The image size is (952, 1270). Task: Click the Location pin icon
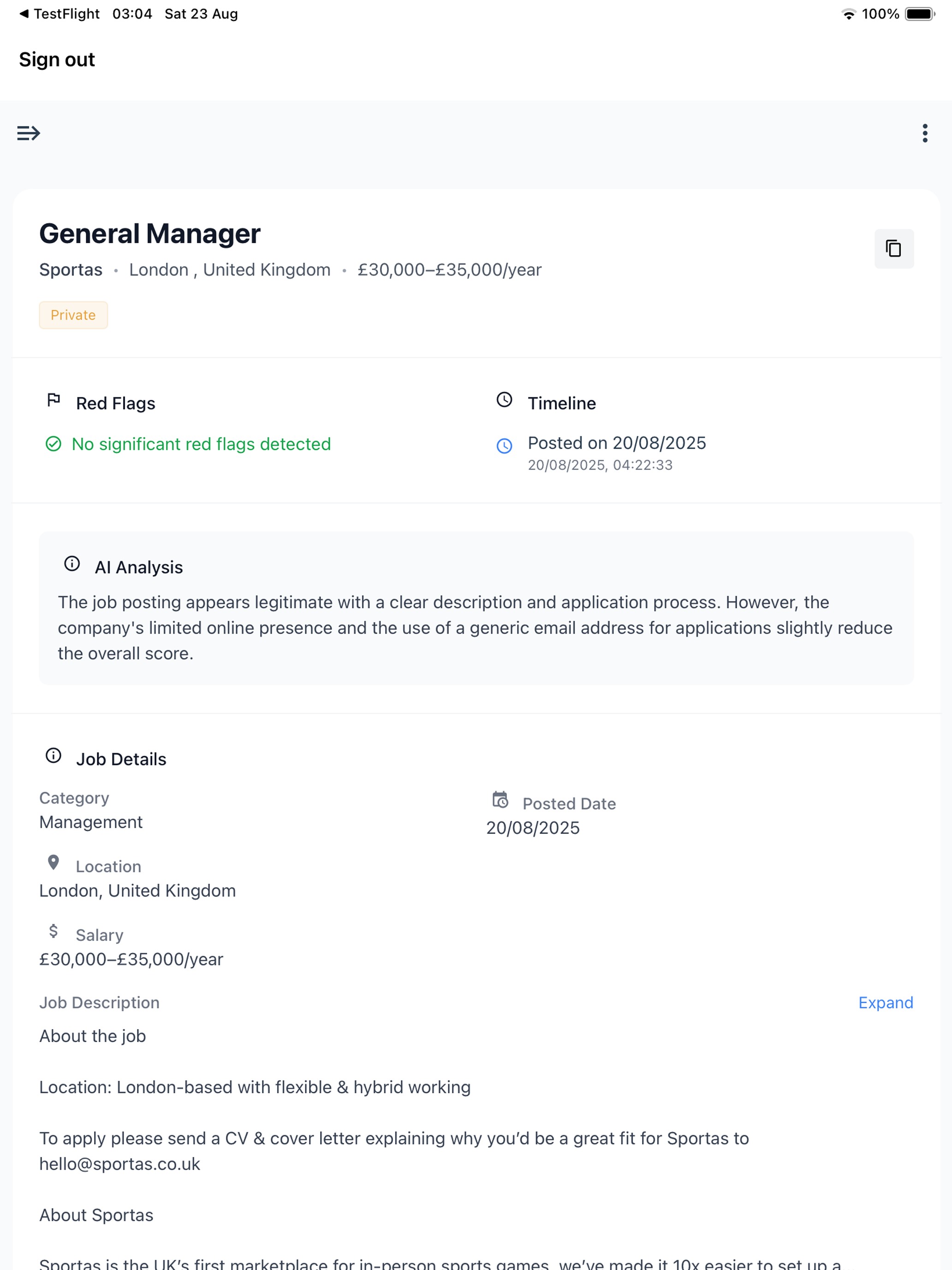click(54, 863)
